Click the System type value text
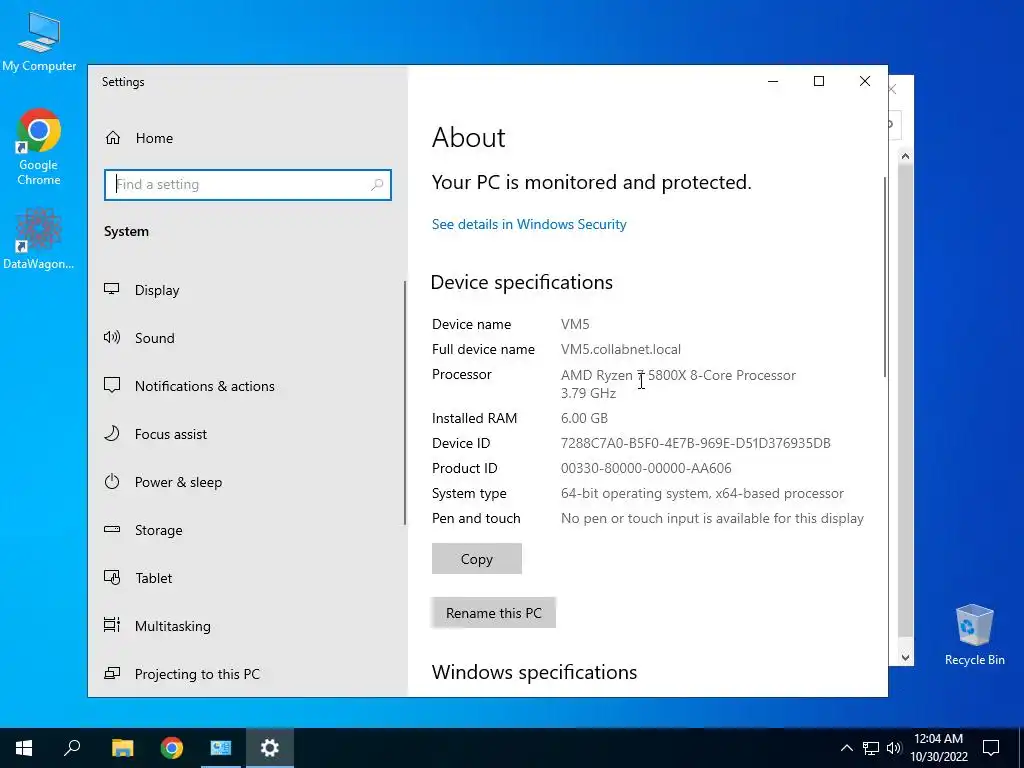1024x768 pixels. (702, 494)
